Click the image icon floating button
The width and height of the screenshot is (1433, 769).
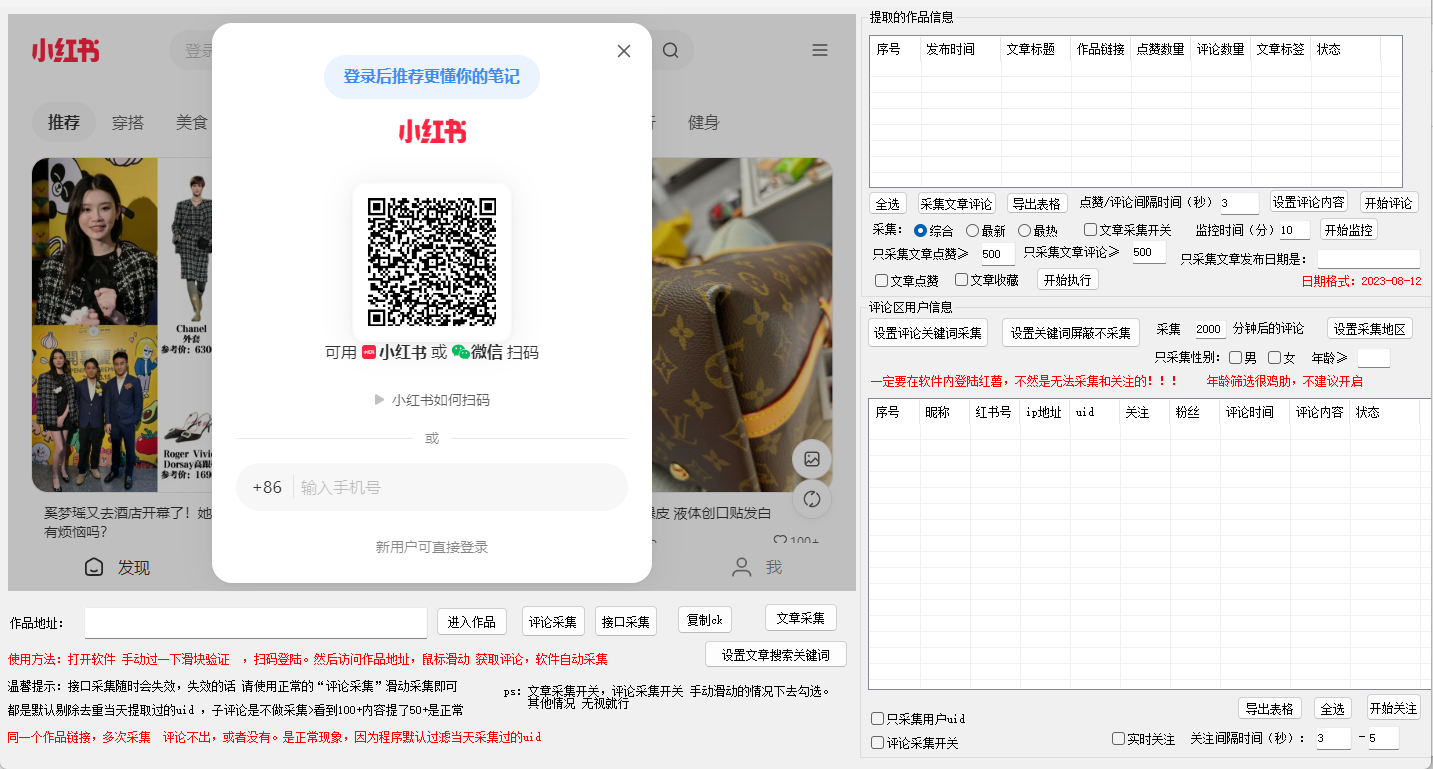click(x=812, y=459)
